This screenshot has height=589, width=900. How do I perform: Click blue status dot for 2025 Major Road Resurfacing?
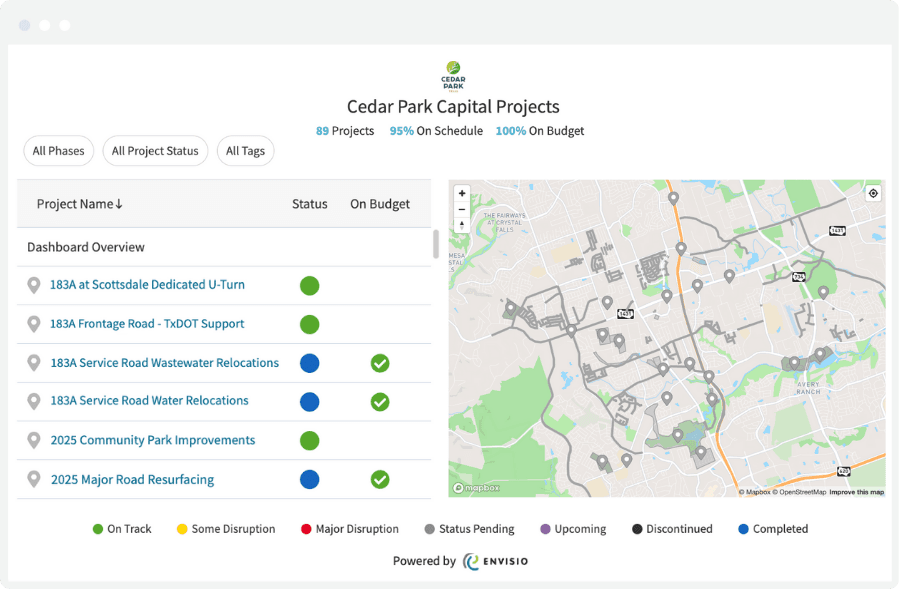coord(309,479)
